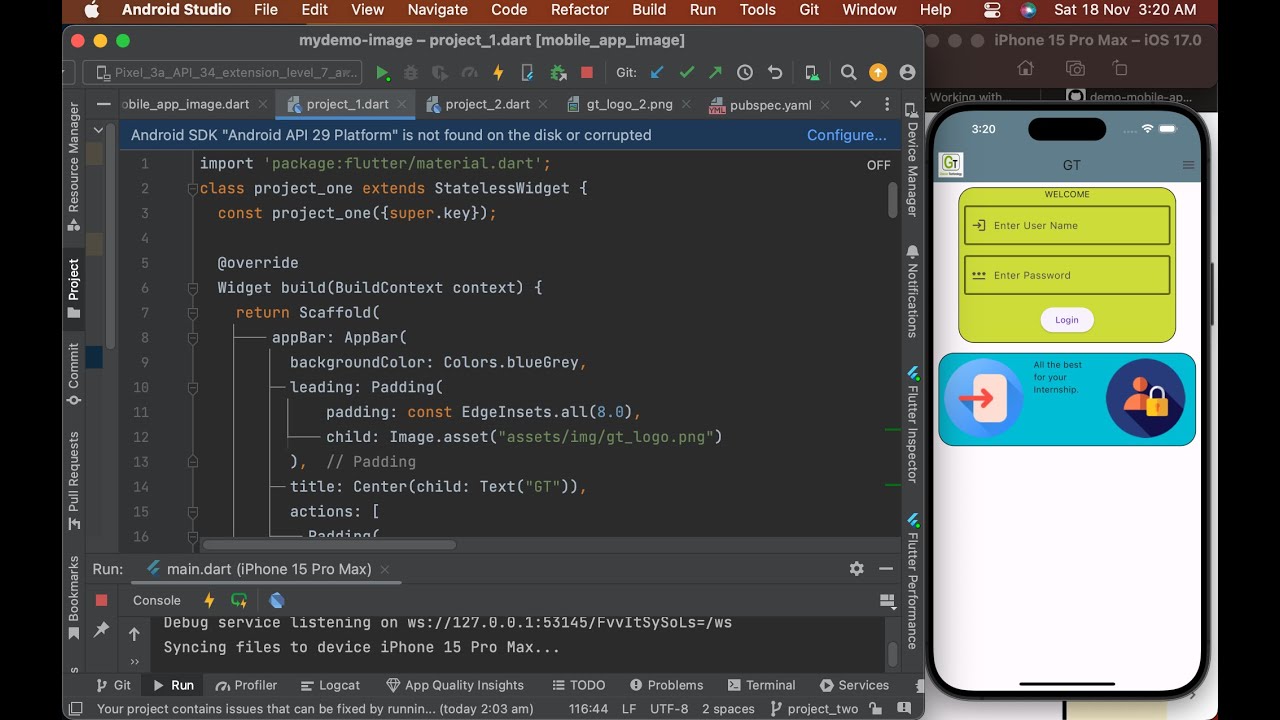The image size is (1280, 720).
Task: Toggle the Flutter Inspector side panel
Action: pyautogui.click(x=912, y=425)
